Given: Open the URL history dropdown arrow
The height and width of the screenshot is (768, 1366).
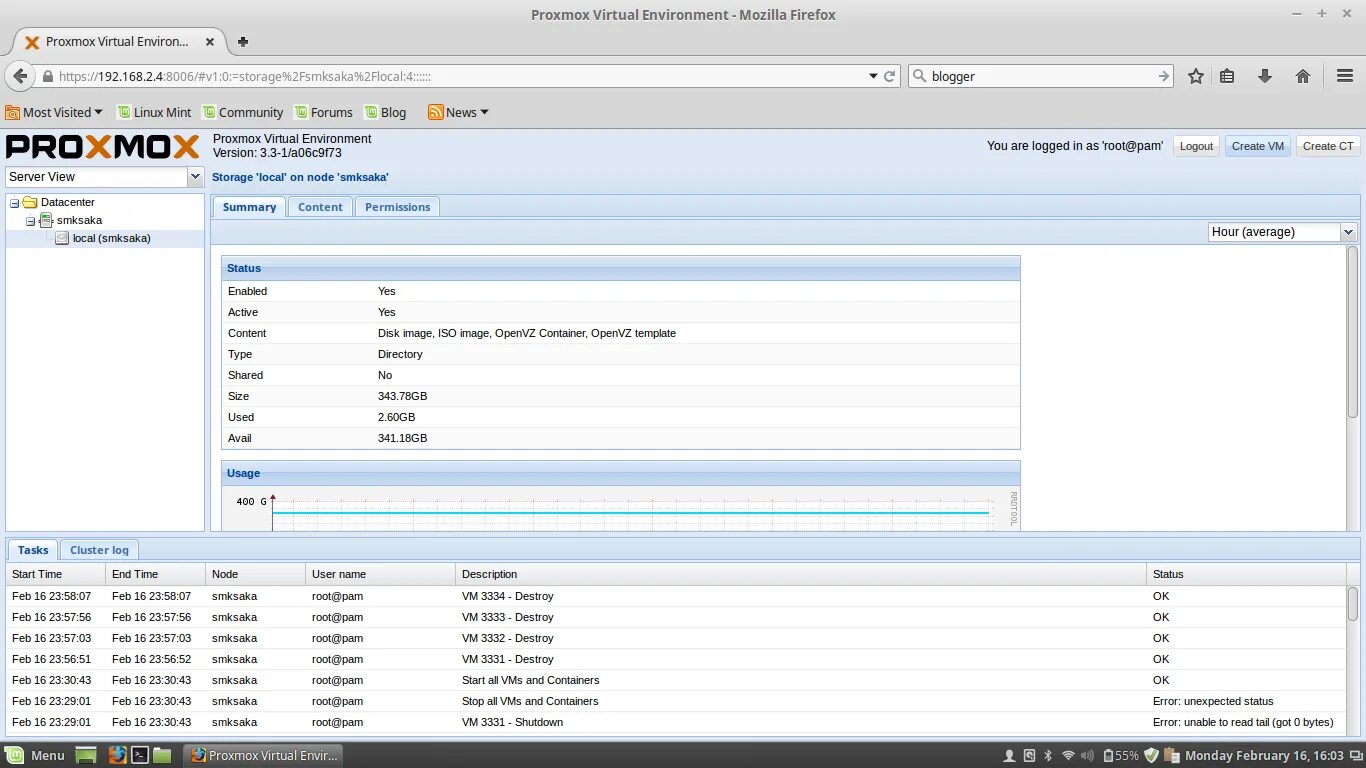Looking at the screenshot, I should tap(873, 76).
